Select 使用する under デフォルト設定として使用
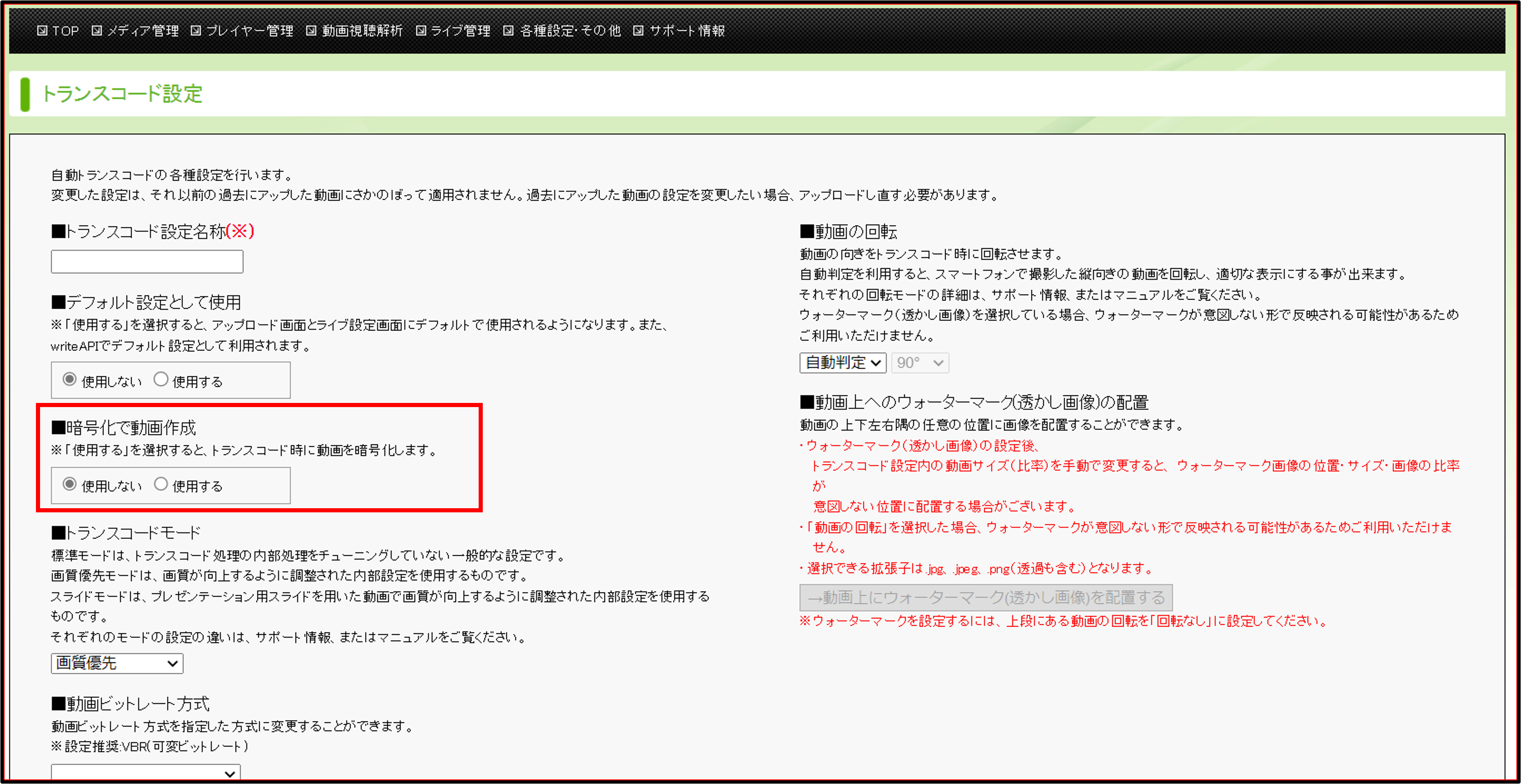 pos(161,379)
